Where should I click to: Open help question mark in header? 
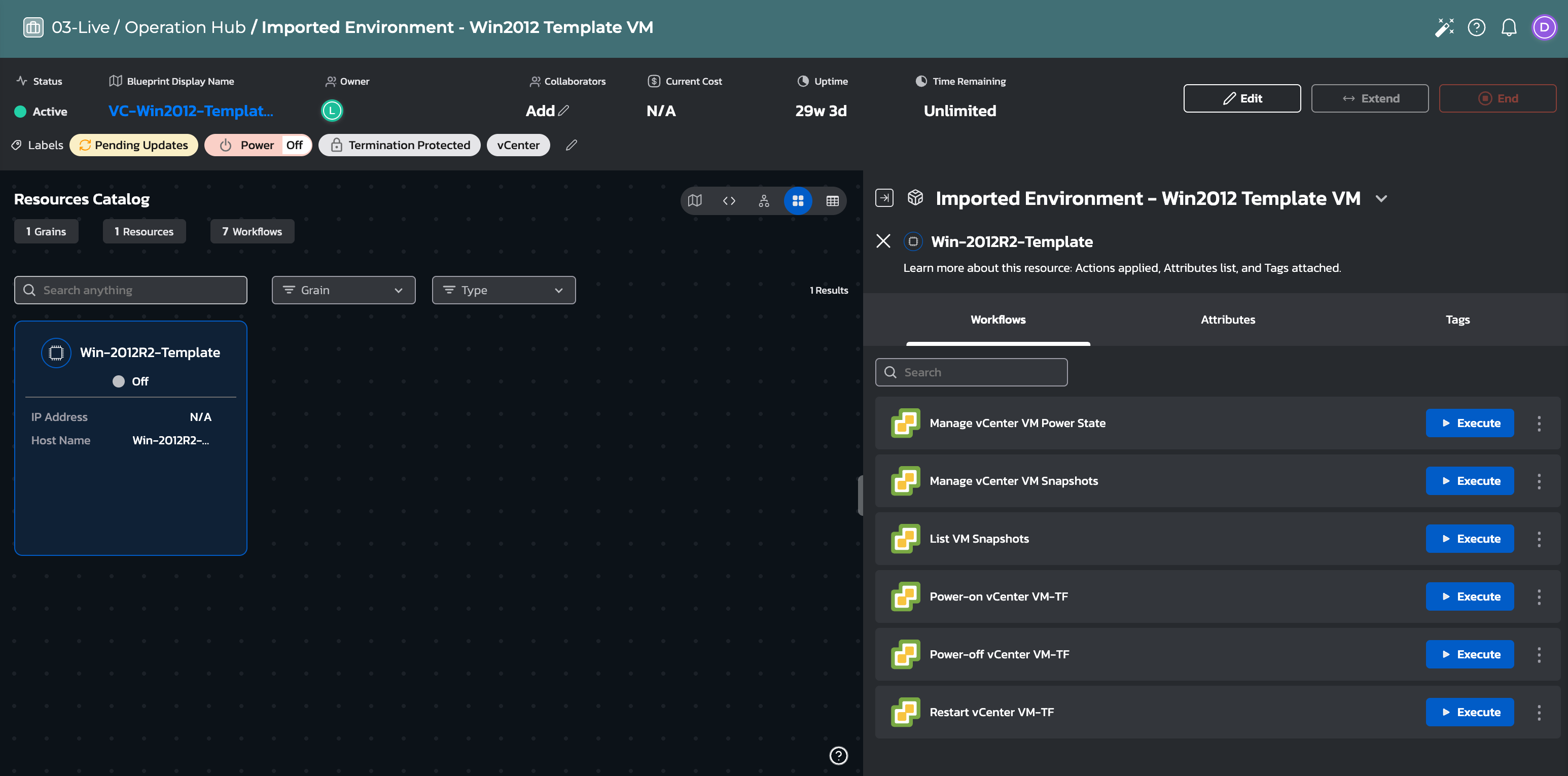(1476, 27)
